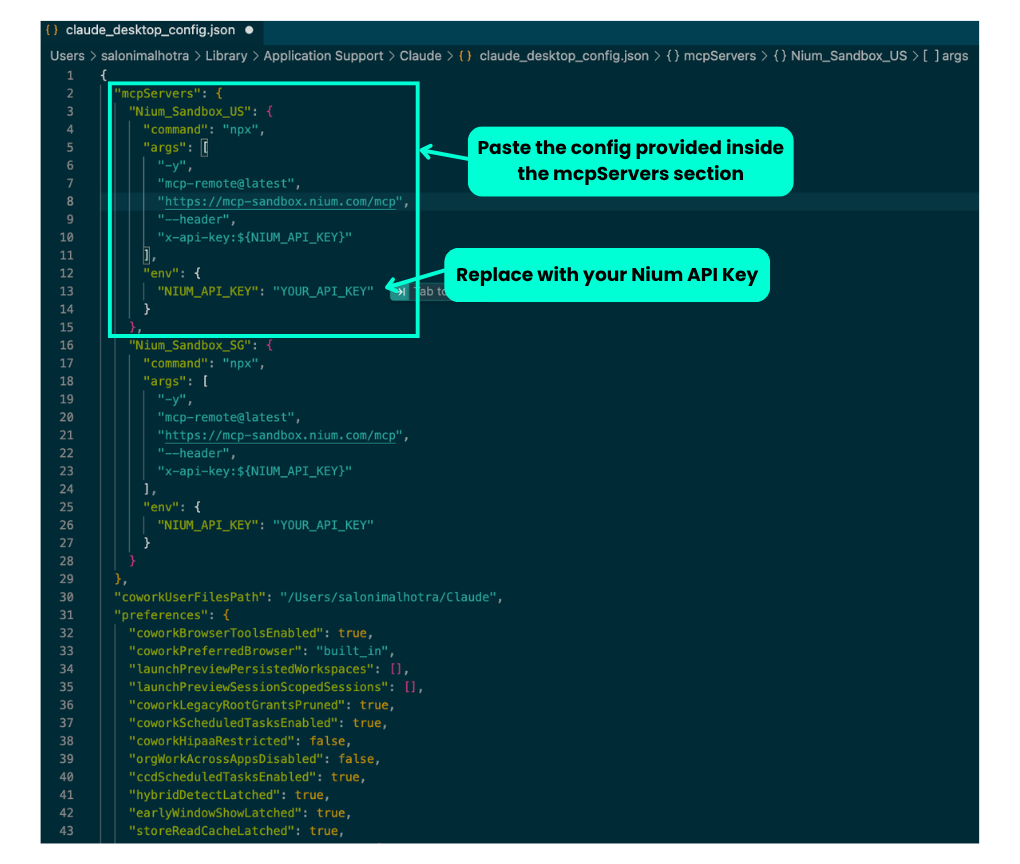
Task: Click the chevron between Users and salonimalhotra
Action: [93, 56]
